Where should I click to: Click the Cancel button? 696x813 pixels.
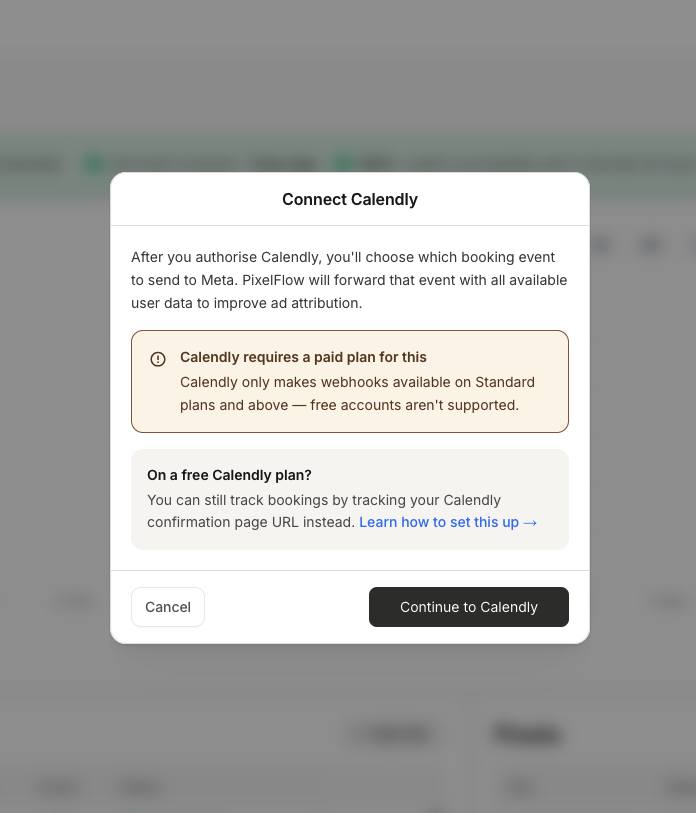point(167,607)
